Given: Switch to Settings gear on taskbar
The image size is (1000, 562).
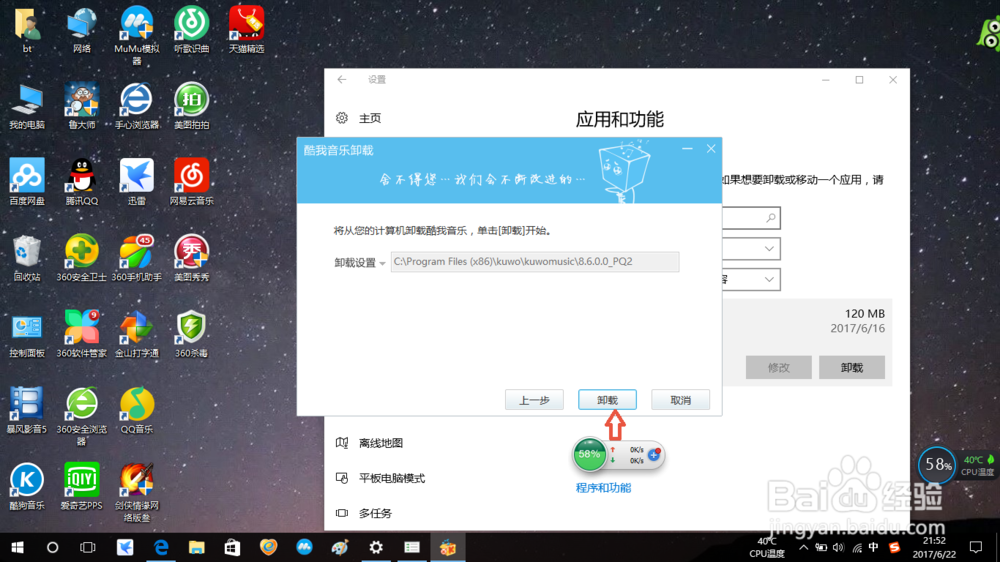Looking at the screenshot, I should coord(376,547).
